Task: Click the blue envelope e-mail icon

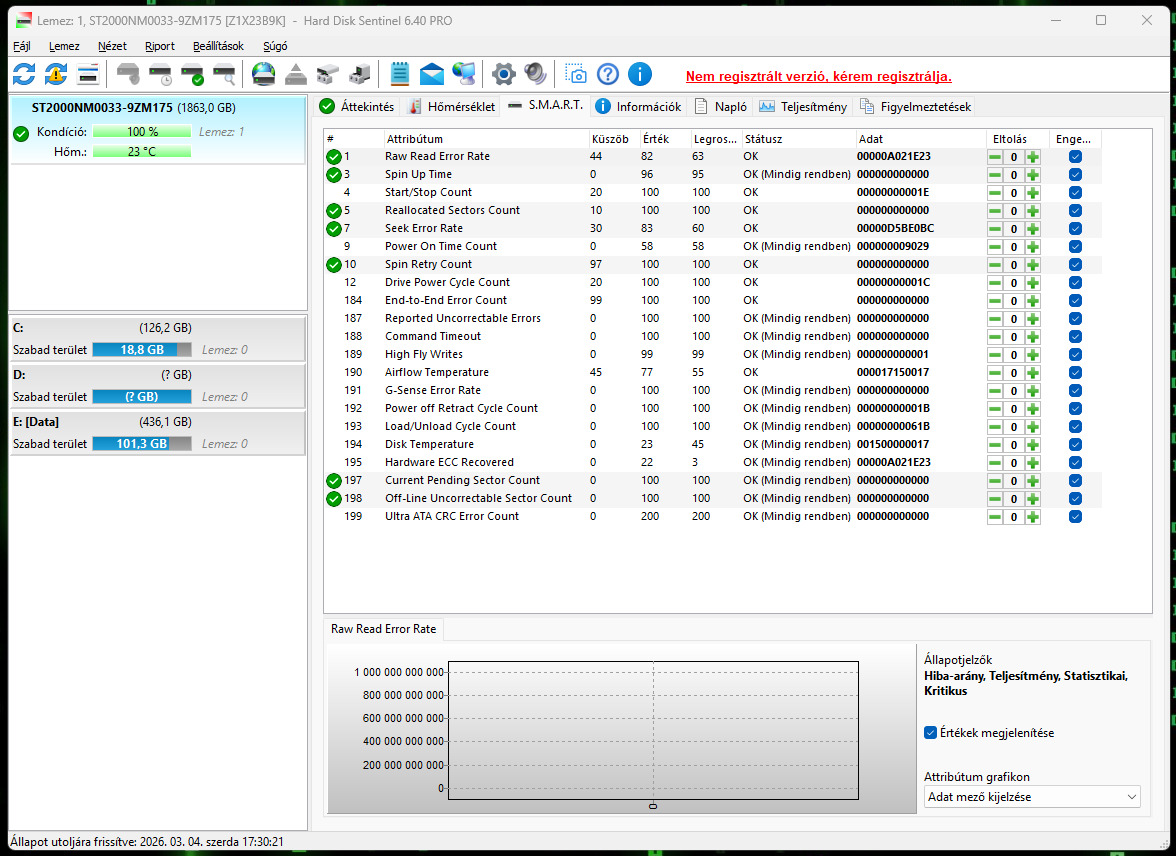Action: (432, 74)
